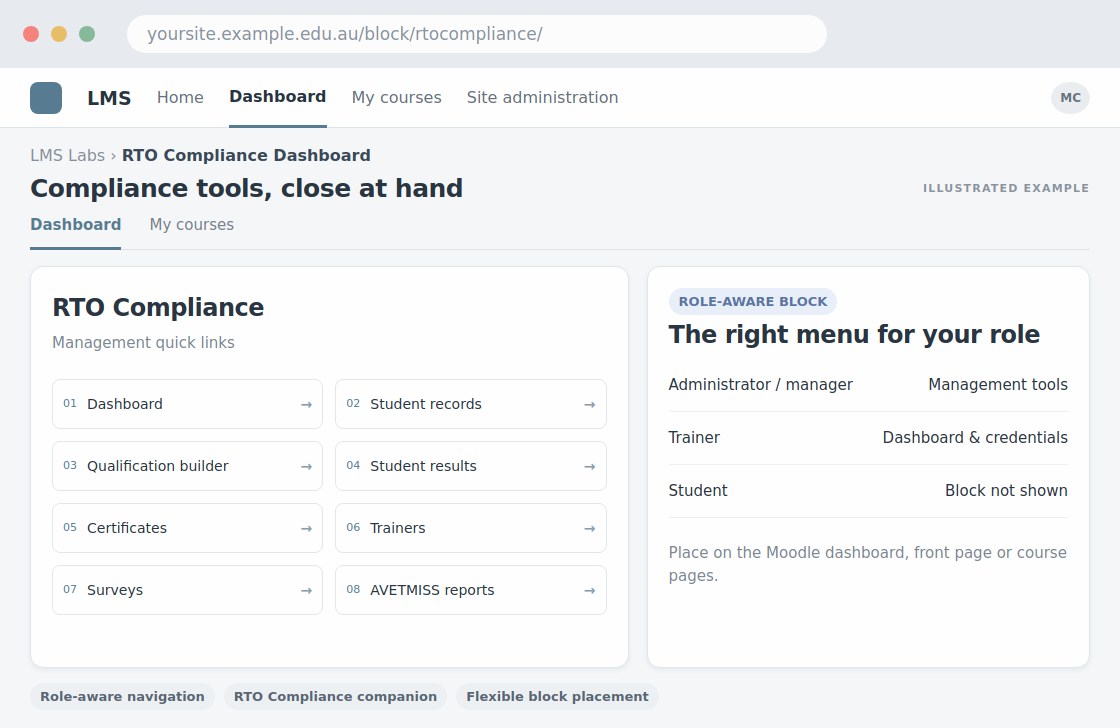Click the arrow beside Student results
This screenshot has width=1120, height=728.
(x=589, y=467)
